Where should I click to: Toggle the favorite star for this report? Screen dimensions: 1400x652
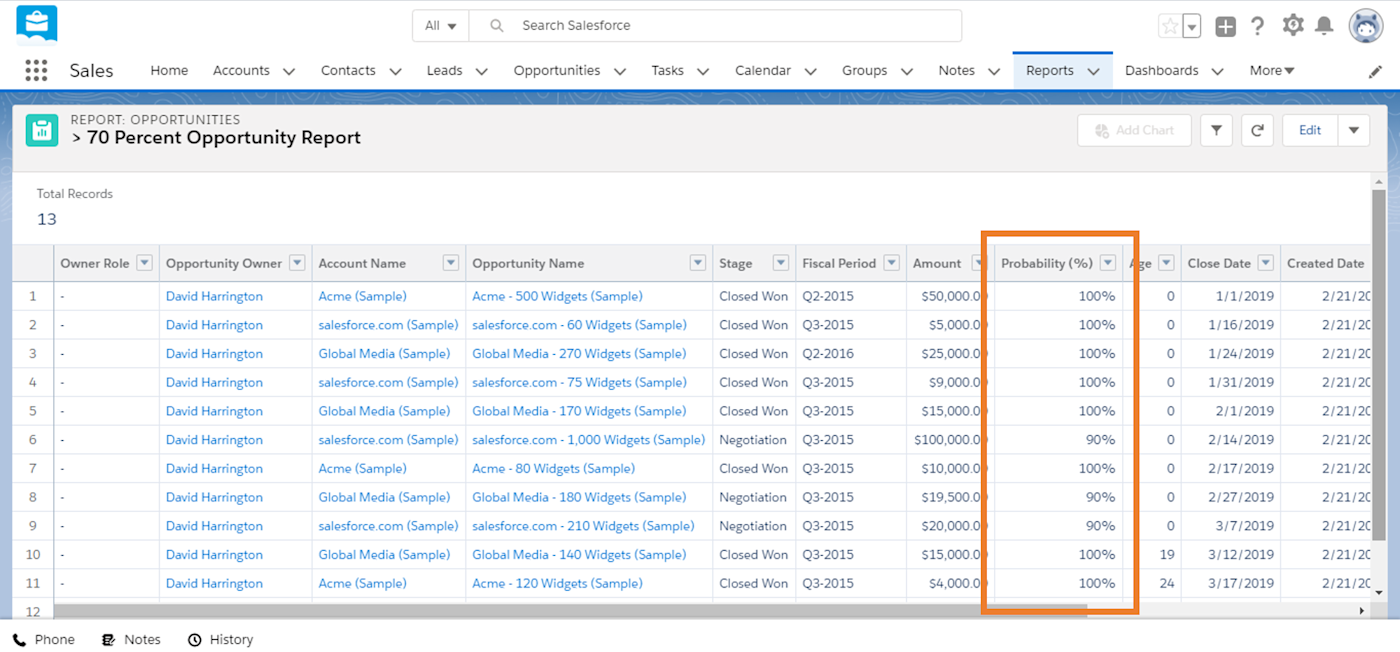1169,26
